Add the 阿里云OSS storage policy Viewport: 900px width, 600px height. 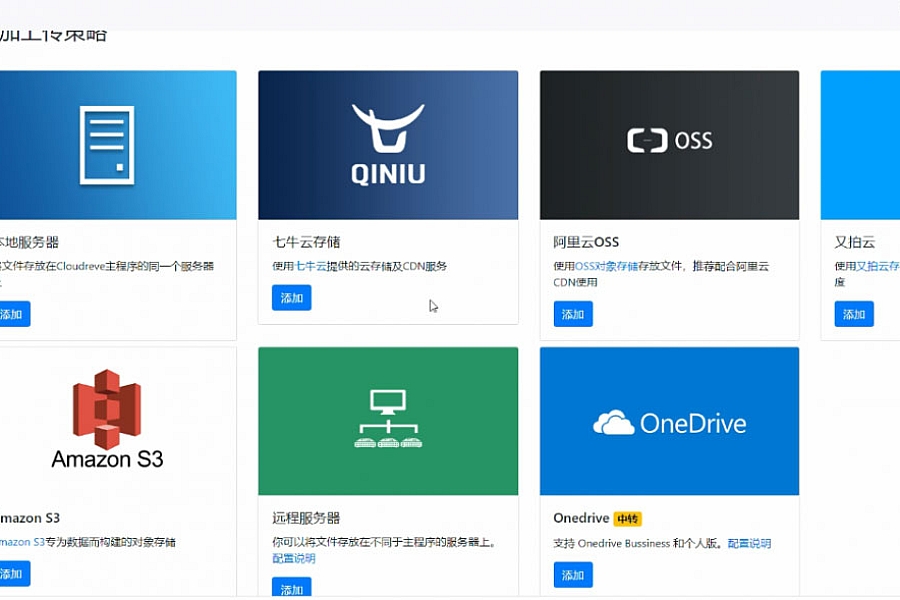tap(573, 314)
